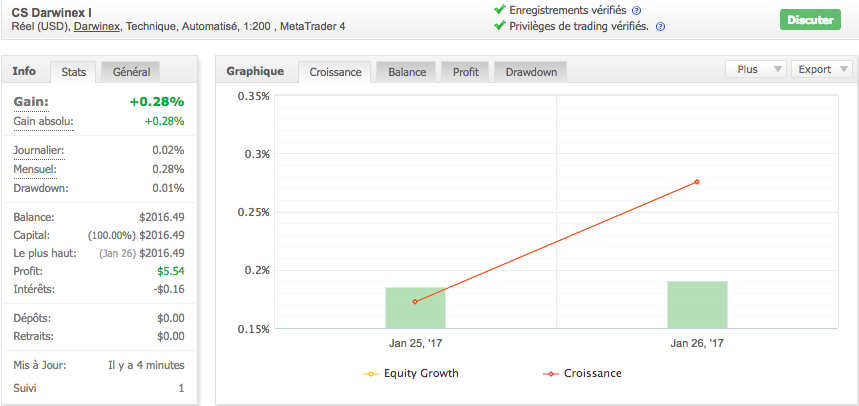The width and height of the screenshot is (859, 406).
Task: Open the Darwinex broker link
Action: [x=94, y=26]
